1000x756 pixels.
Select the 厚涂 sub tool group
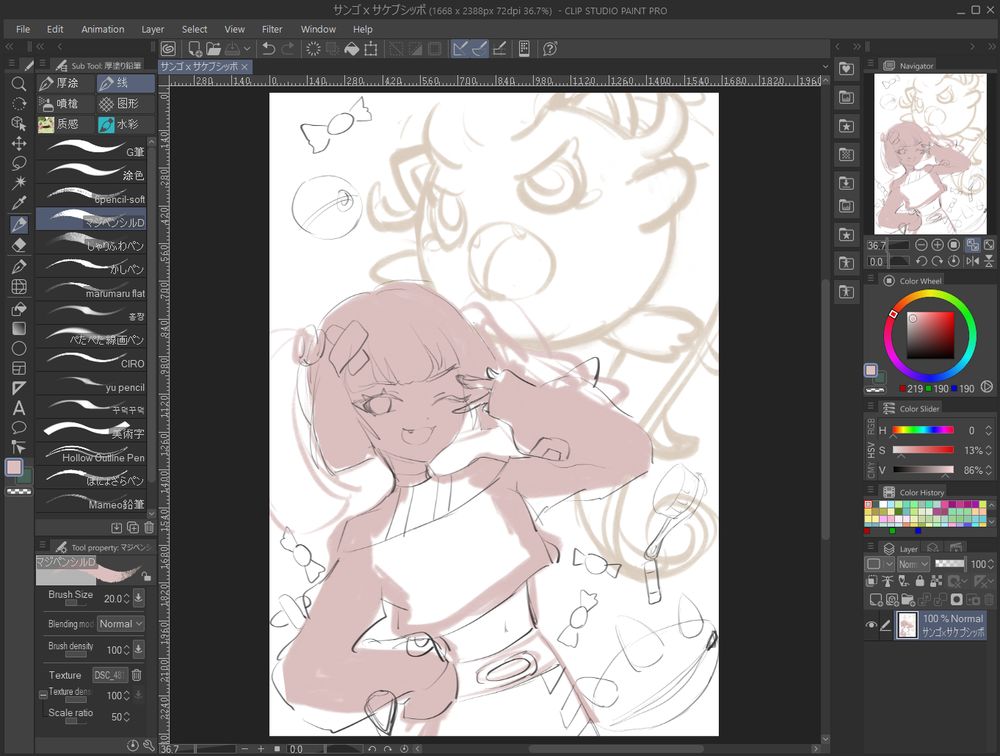pyautogui.click(x=66, y=83)
